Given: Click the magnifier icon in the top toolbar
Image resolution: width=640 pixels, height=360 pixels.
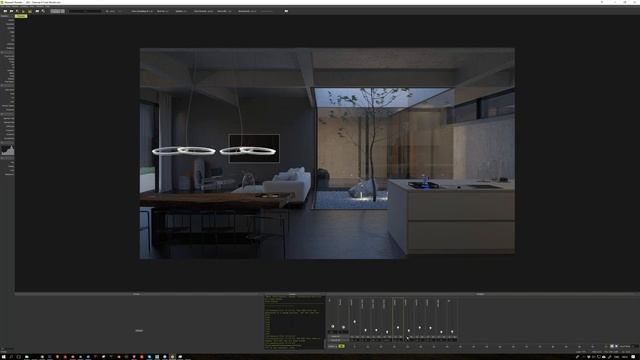Looking at the screenshot, I should click(x=43, y=11).
